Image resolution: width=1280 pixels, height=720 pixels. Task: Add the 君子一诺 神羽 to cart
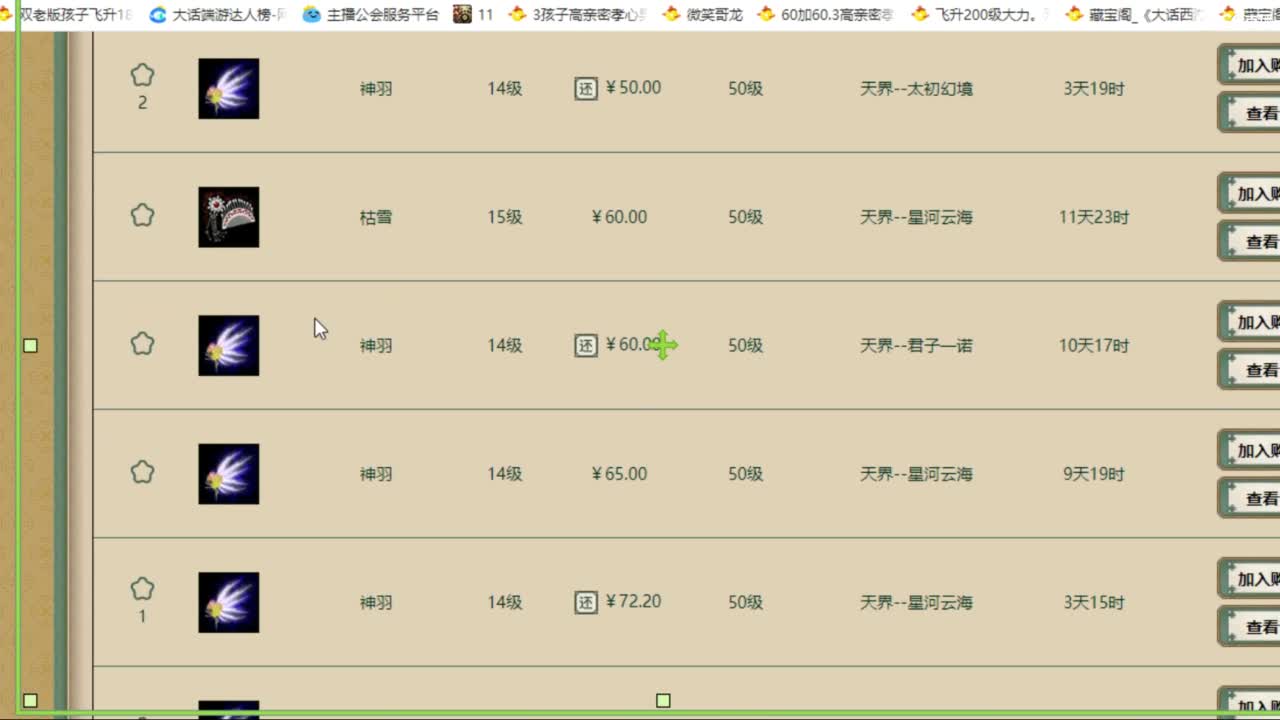coord(1250,322)
